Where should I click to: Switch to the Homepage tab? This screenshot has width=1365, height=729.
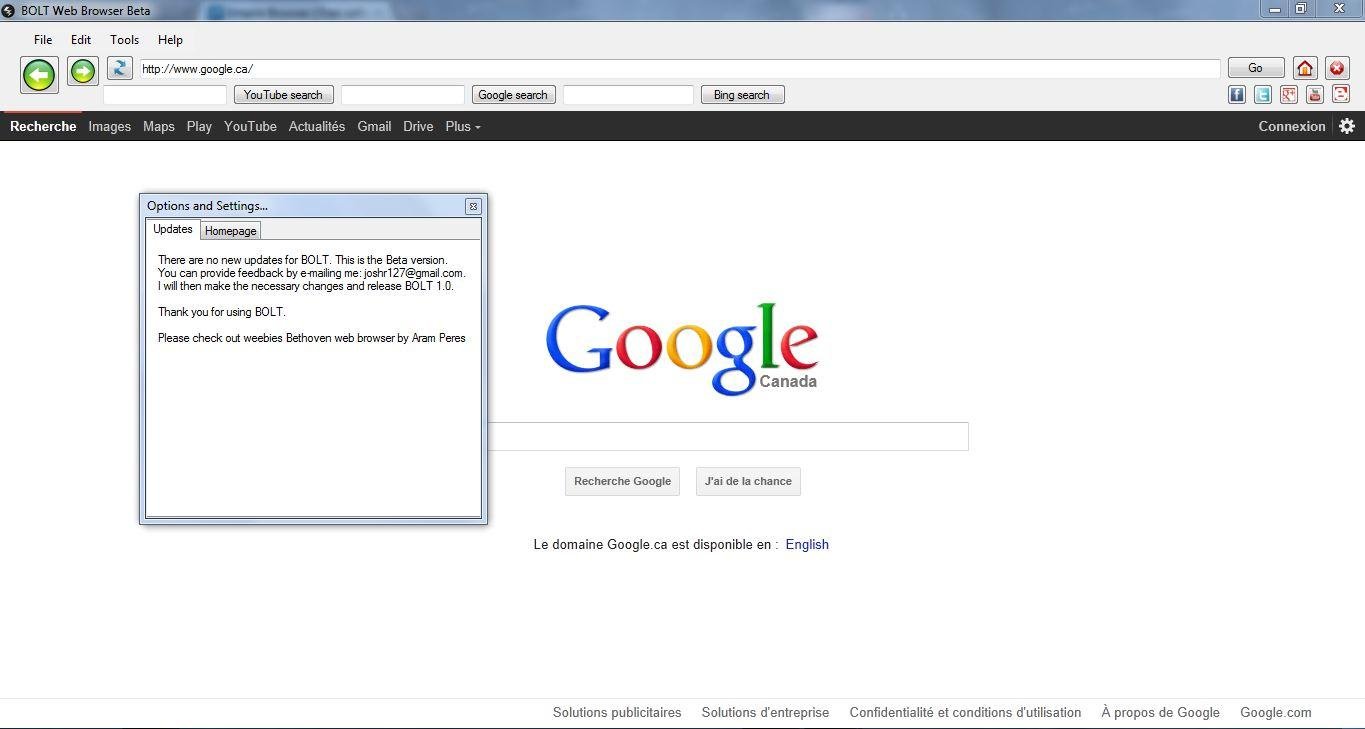[x=231, y=231]
